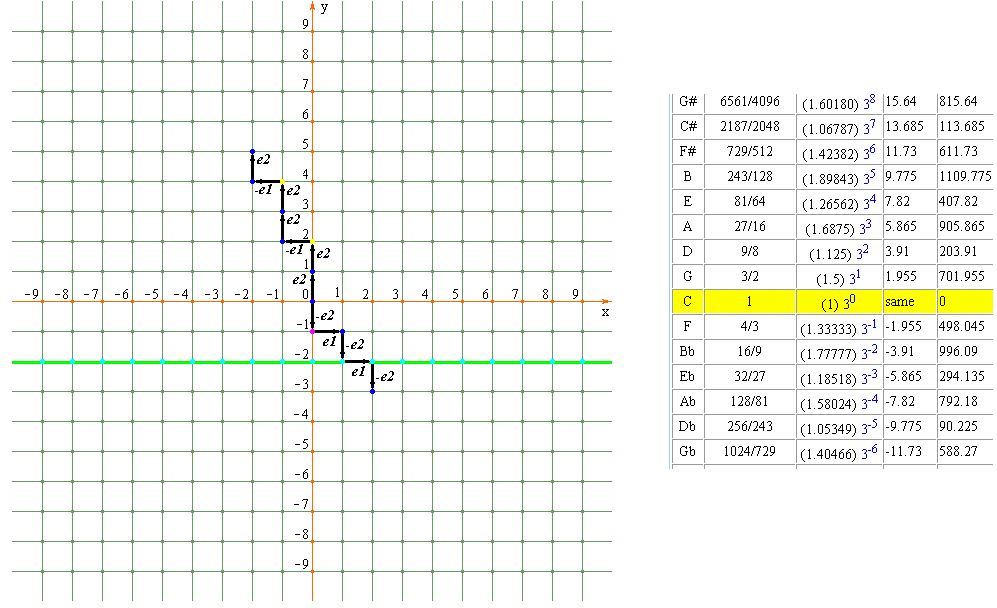Click tick label 9 on positive x-axis
Image resolution: width=997 pixels, height=608 pixels.
(x=576, y=294)
